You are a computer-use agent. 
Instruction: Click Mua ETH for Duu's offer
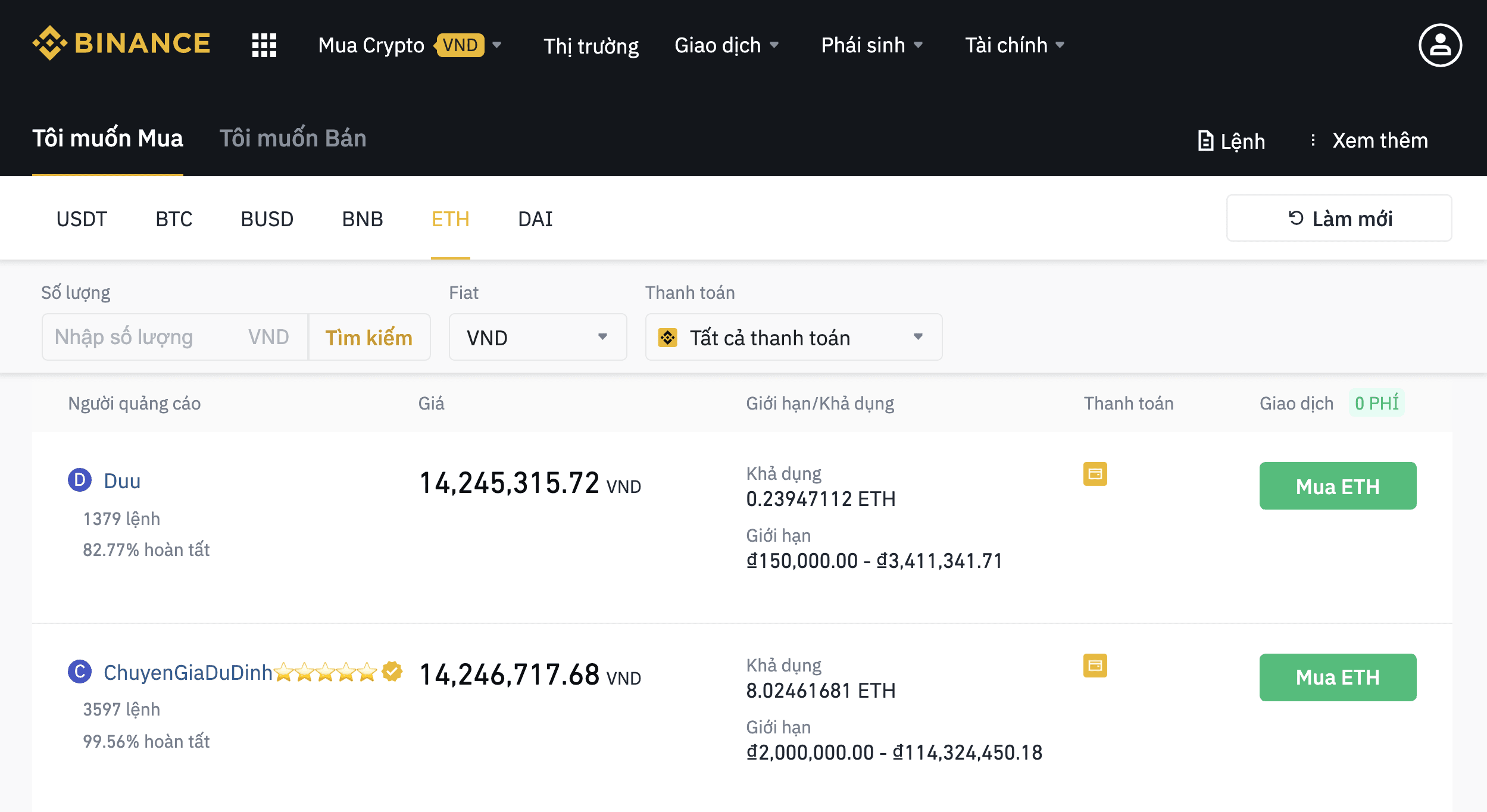(1338, 486)
